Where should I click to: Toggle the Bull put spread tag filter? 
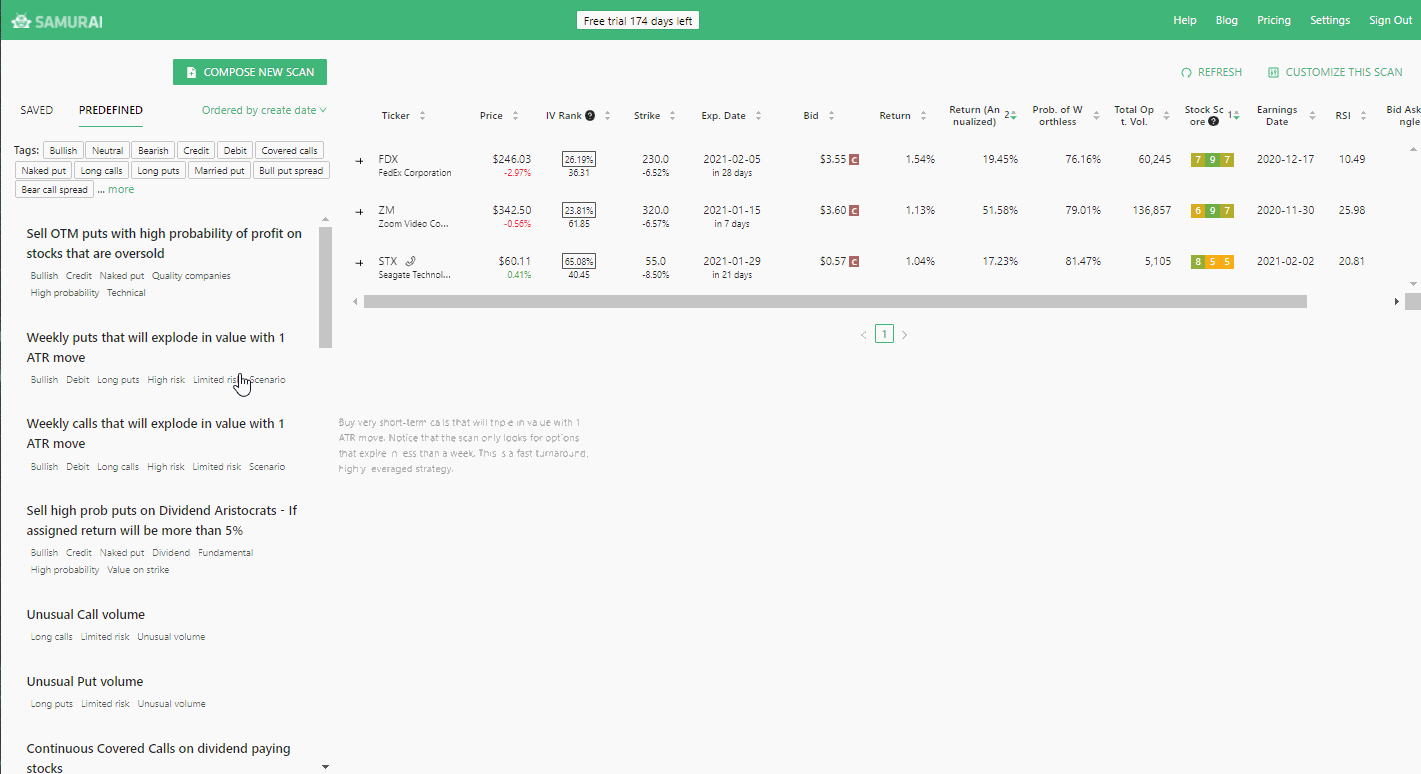pos(290,170)
